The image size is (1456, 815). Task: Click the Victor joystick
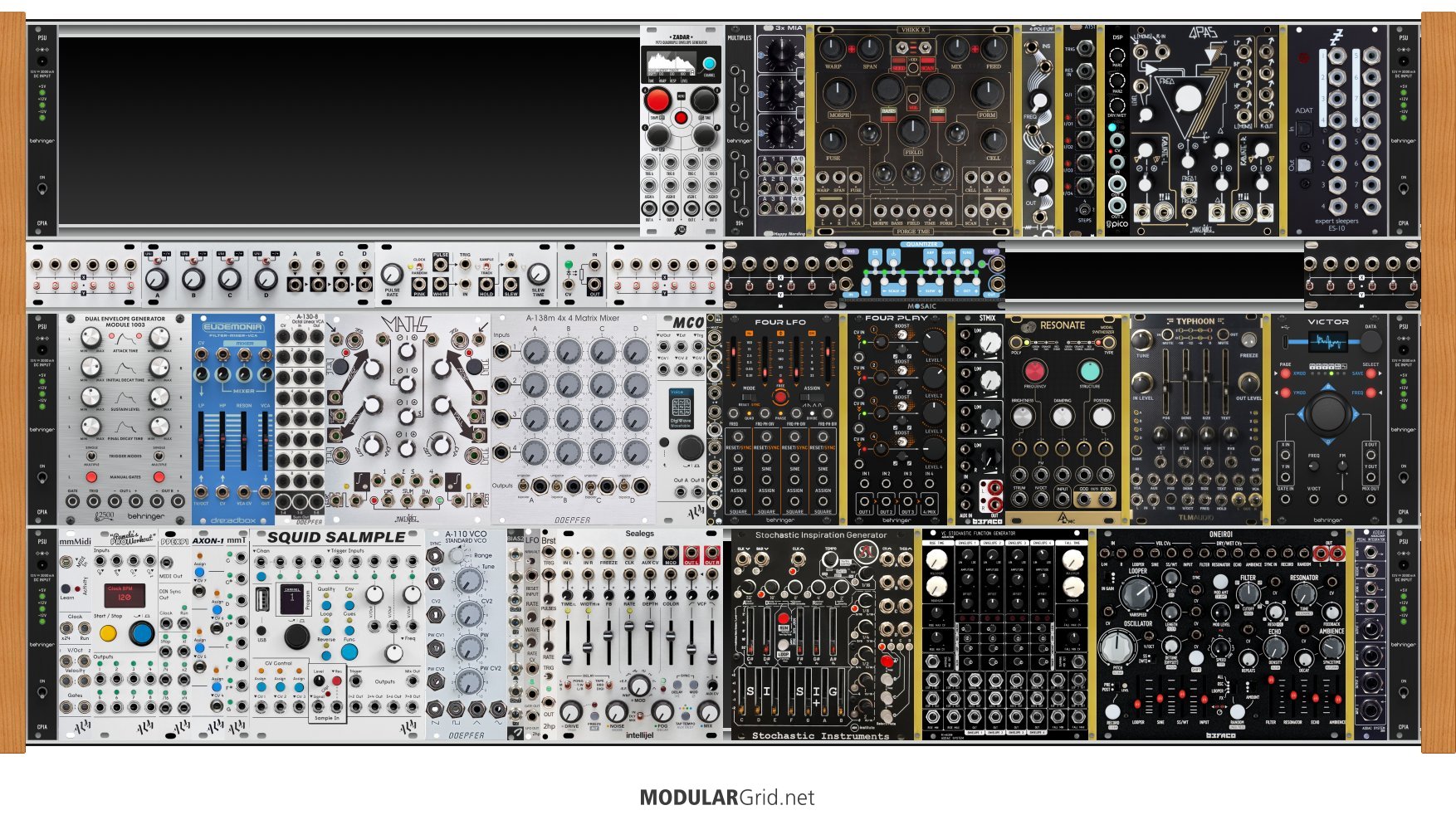tap(1328, 412)
